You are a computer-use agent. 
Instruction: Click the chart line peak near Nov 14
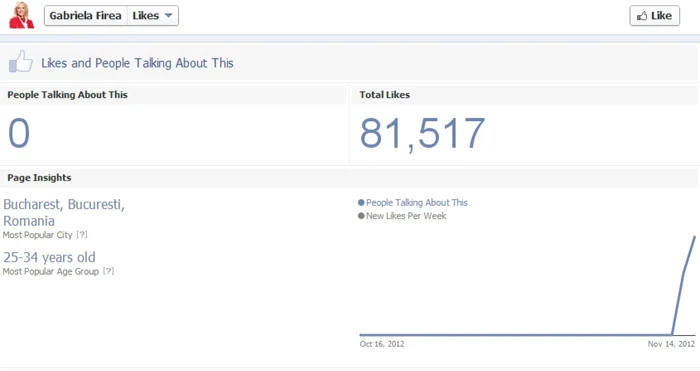coord(694,238)
